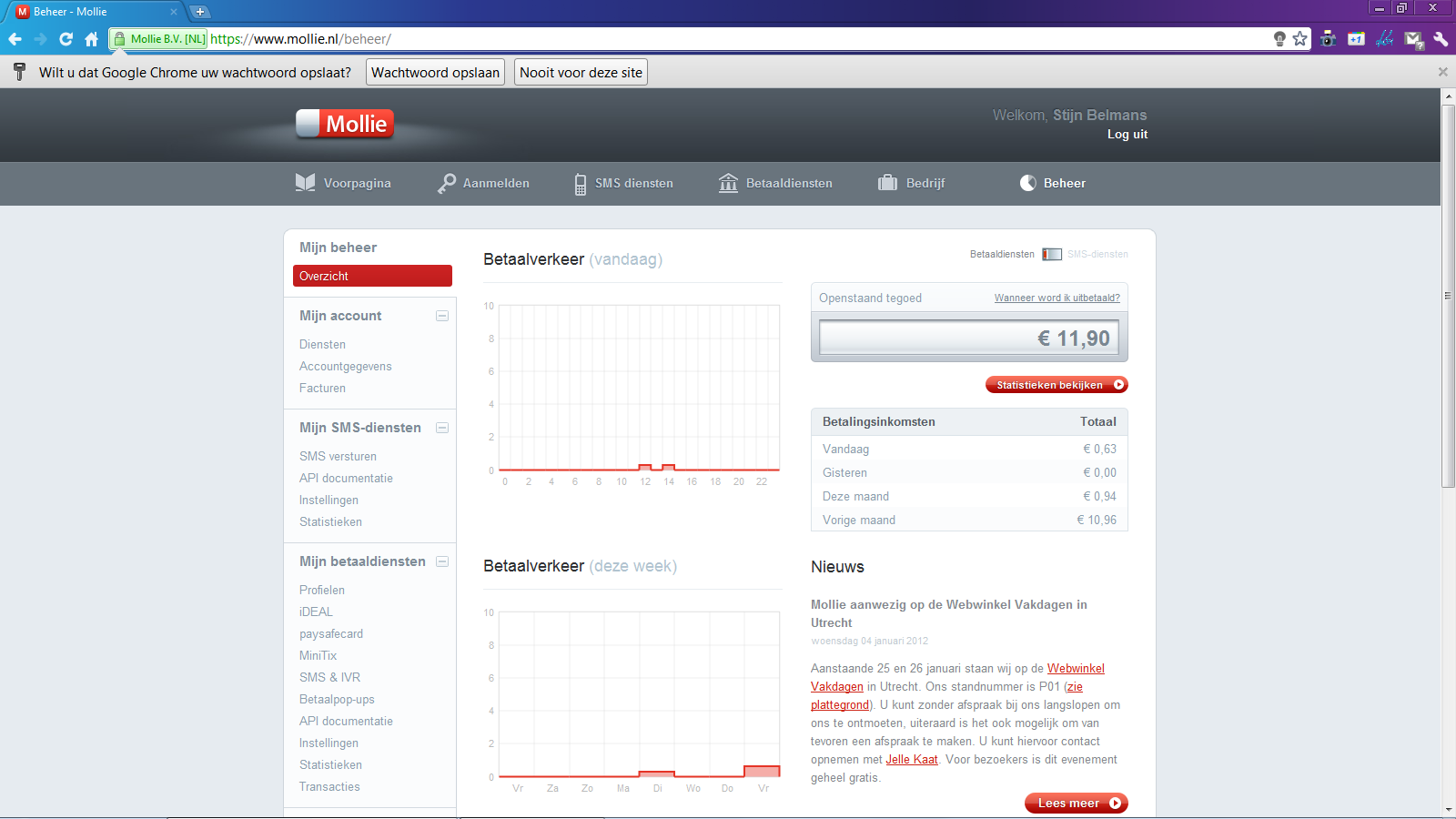Click the key icon in password bar
The image size is (1456, 819).
click(x=19, y=73)
